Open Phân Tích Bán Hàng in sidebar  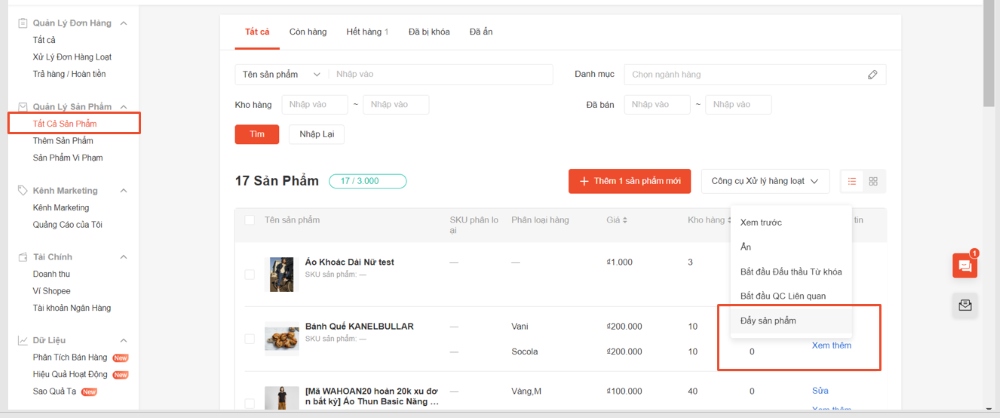click(x=71, y=357)
